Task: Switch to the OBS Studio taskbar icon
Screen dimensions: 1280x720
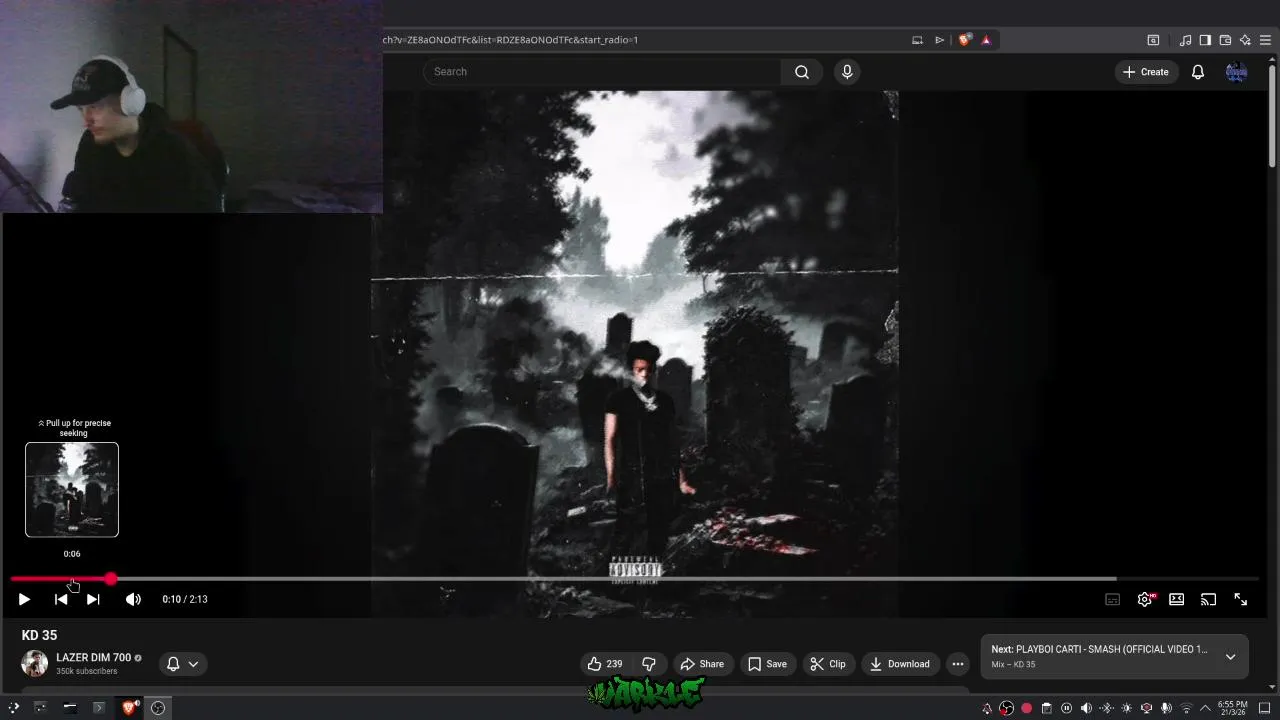Action: (158, 708)
